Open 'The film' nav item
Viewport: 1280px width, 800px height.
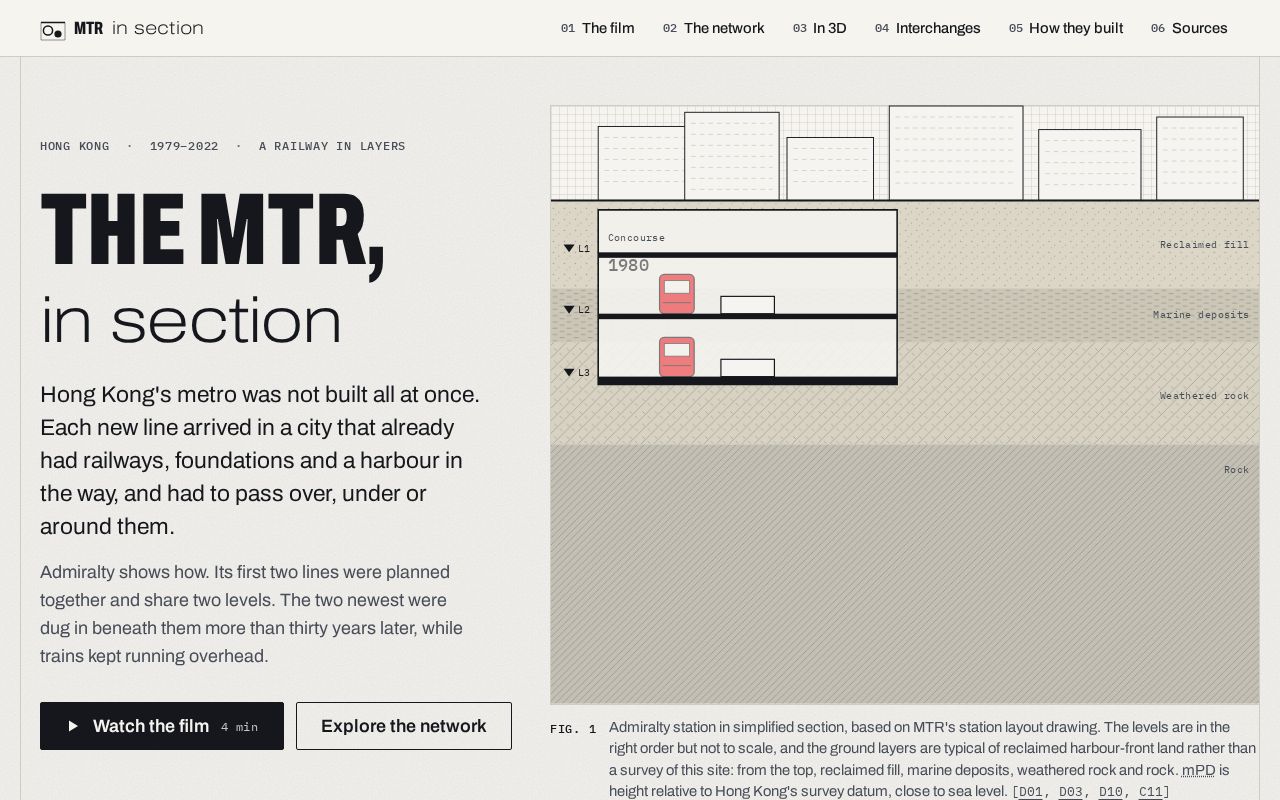coord(598,28)
